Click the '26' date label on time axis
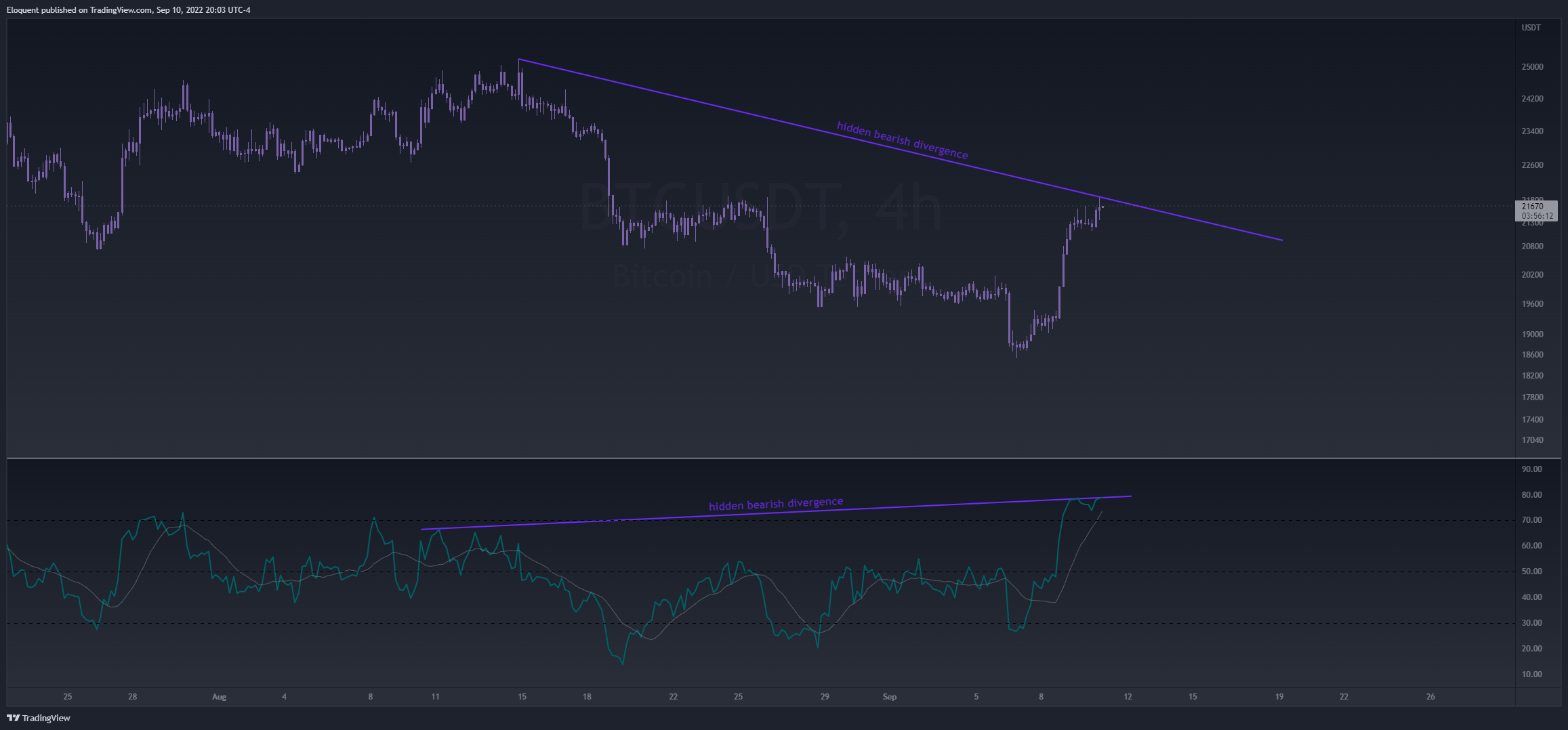 (x=1430, y=697)
